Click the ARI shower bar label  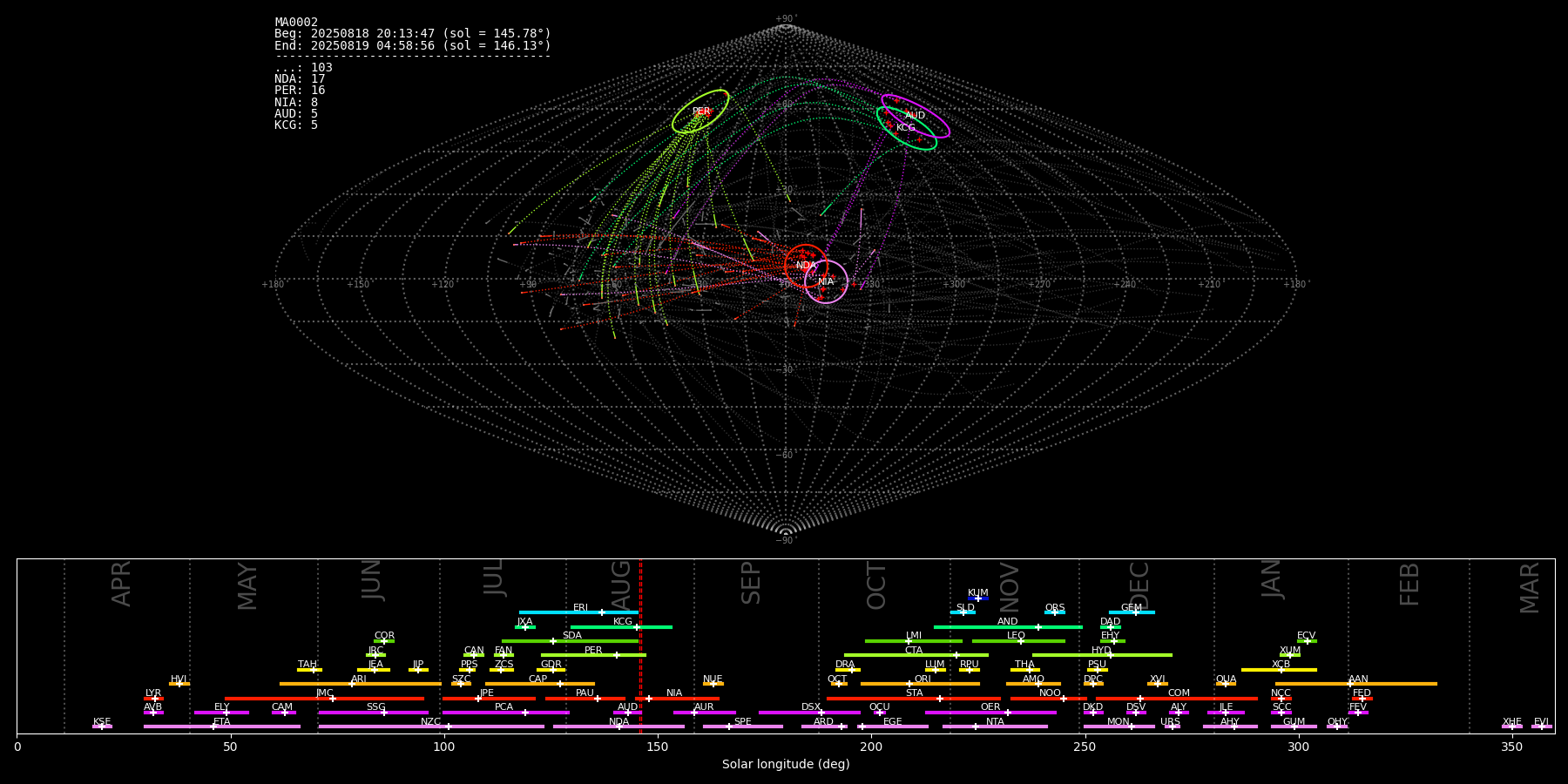click(x=359, y=679)
